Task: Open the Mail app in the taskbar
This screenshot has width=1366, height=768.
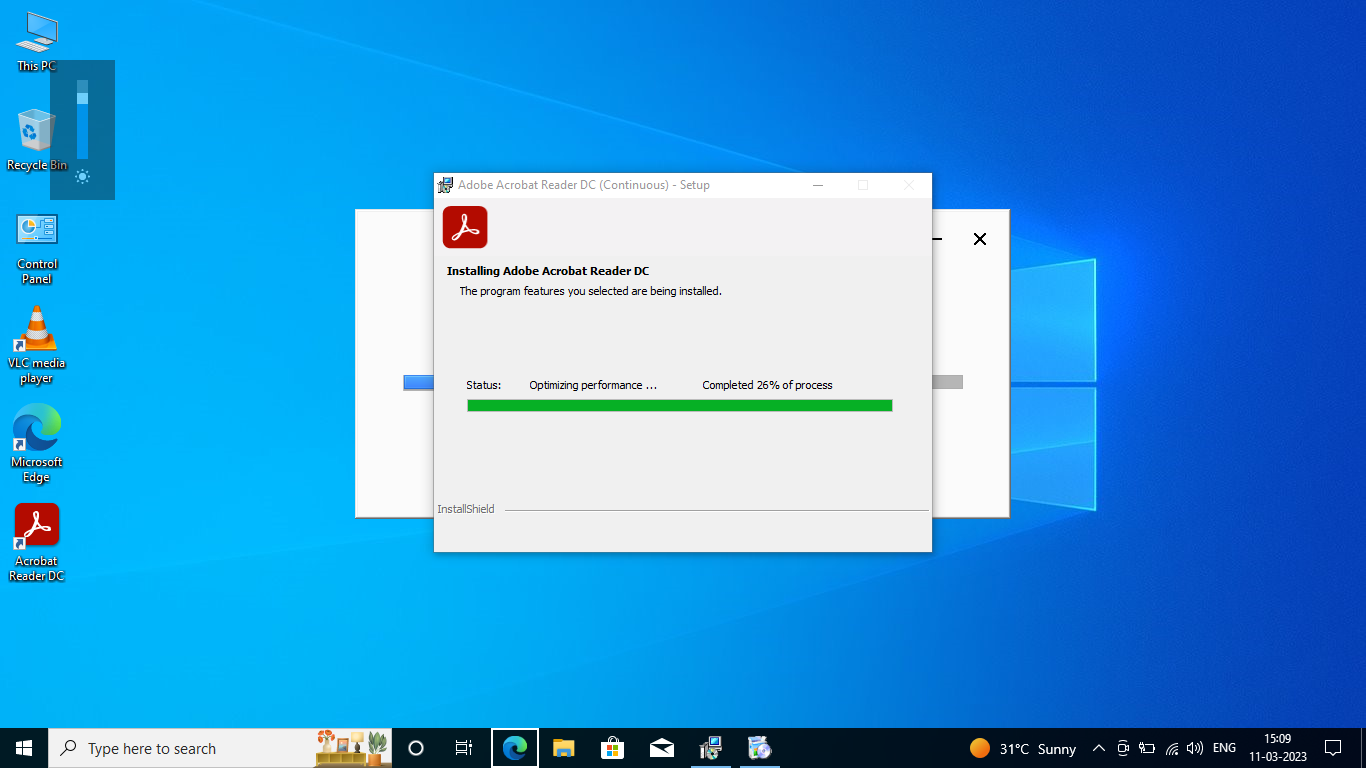Action: [x=661, y=748]
